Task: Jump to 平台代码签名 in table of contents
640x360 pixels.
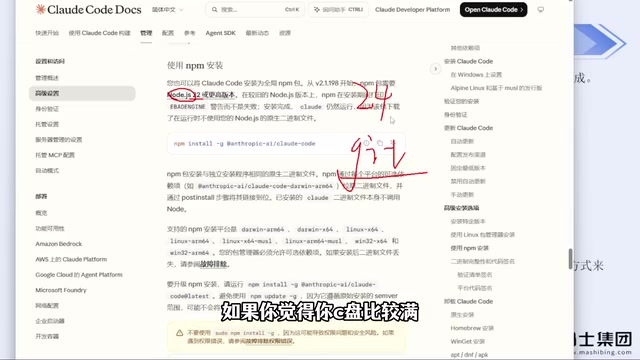Action: coord(475,288)
